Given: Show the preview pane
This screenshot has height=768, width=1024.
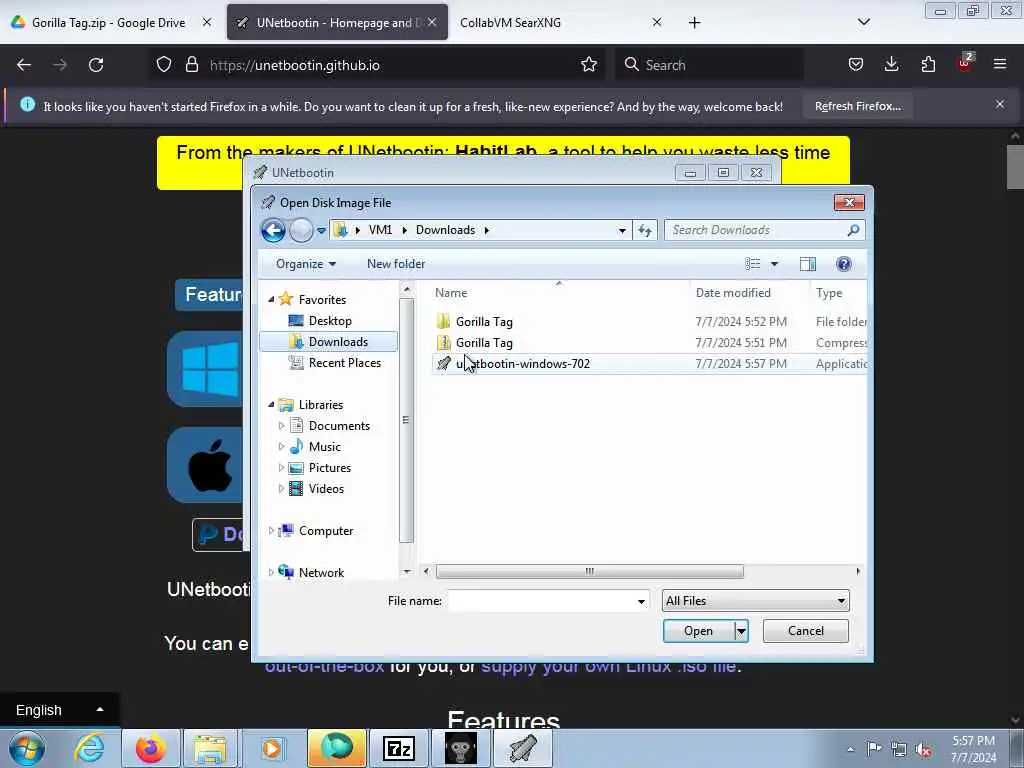Looking at the screenshot, I should 808,264.
